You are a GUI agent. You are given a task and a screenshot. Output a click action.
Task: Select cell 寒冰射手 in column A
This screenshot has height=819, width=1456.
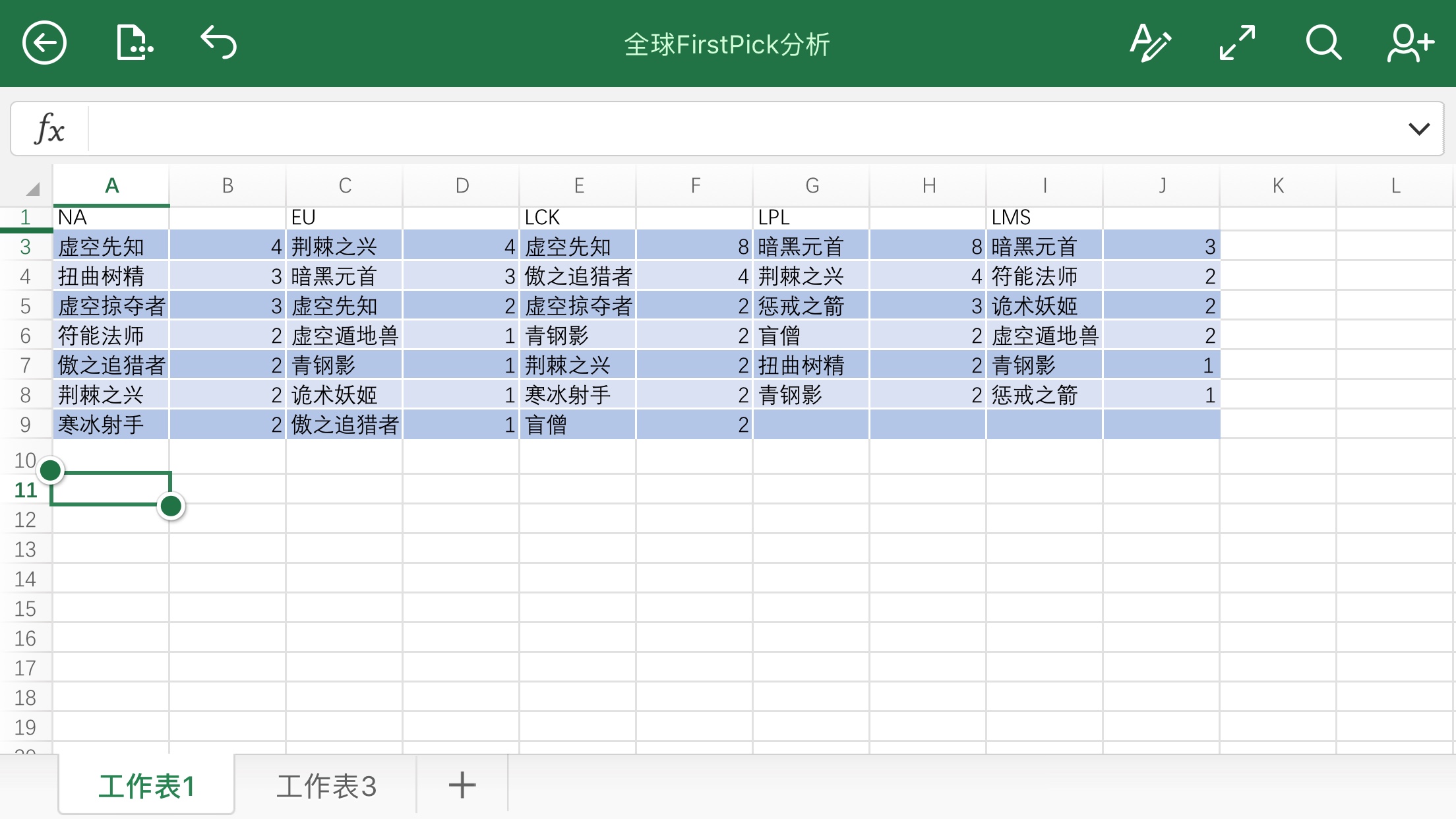111,425
